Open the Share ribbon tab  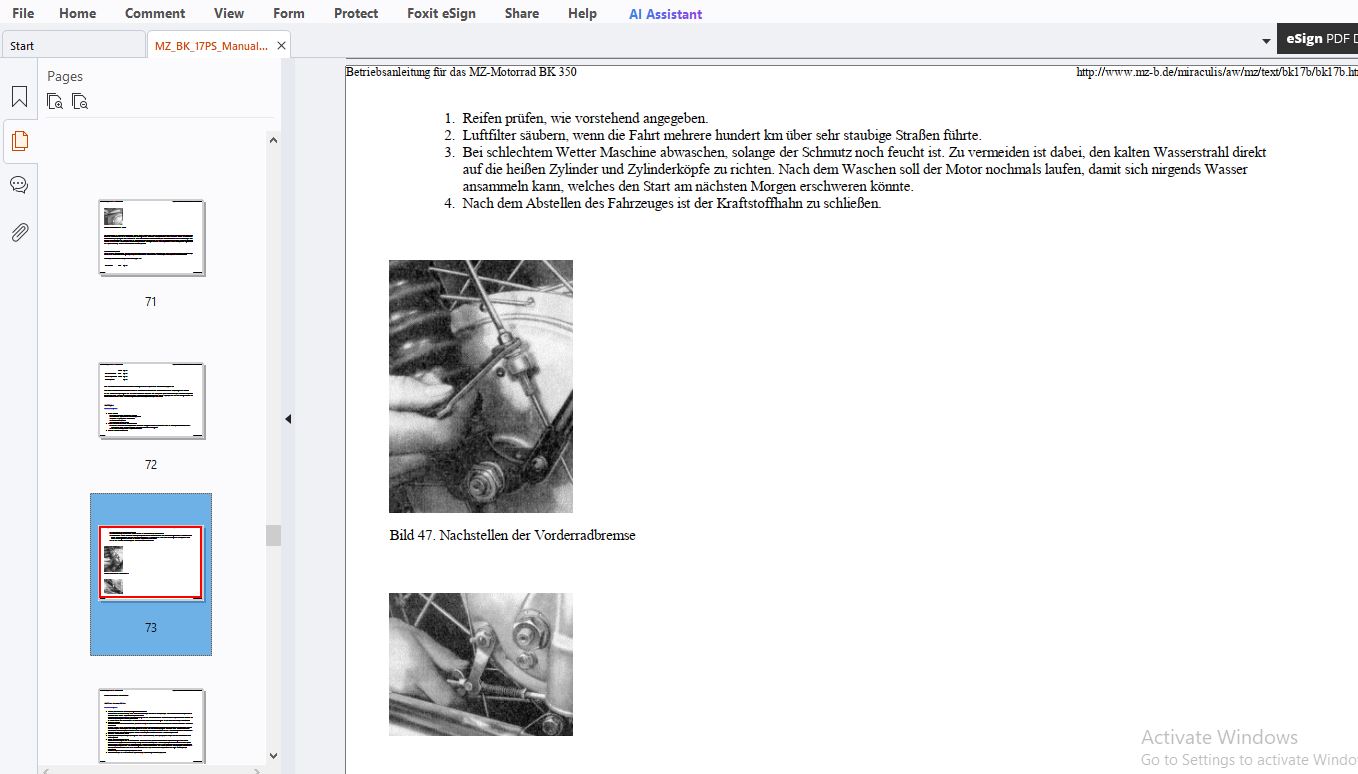point(522,13)
